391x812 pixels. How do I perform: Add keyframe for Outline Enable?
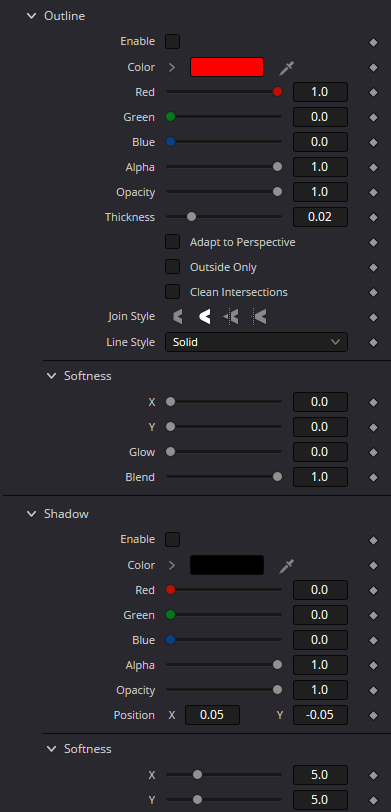(x=373, y=42)
